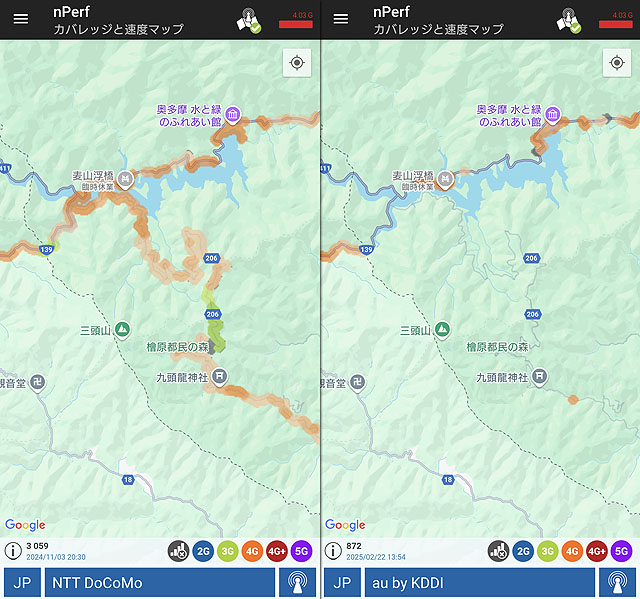Open JP country selector on left screen
The height and width of the screenshot is (599, 640).
pos(22,582)
